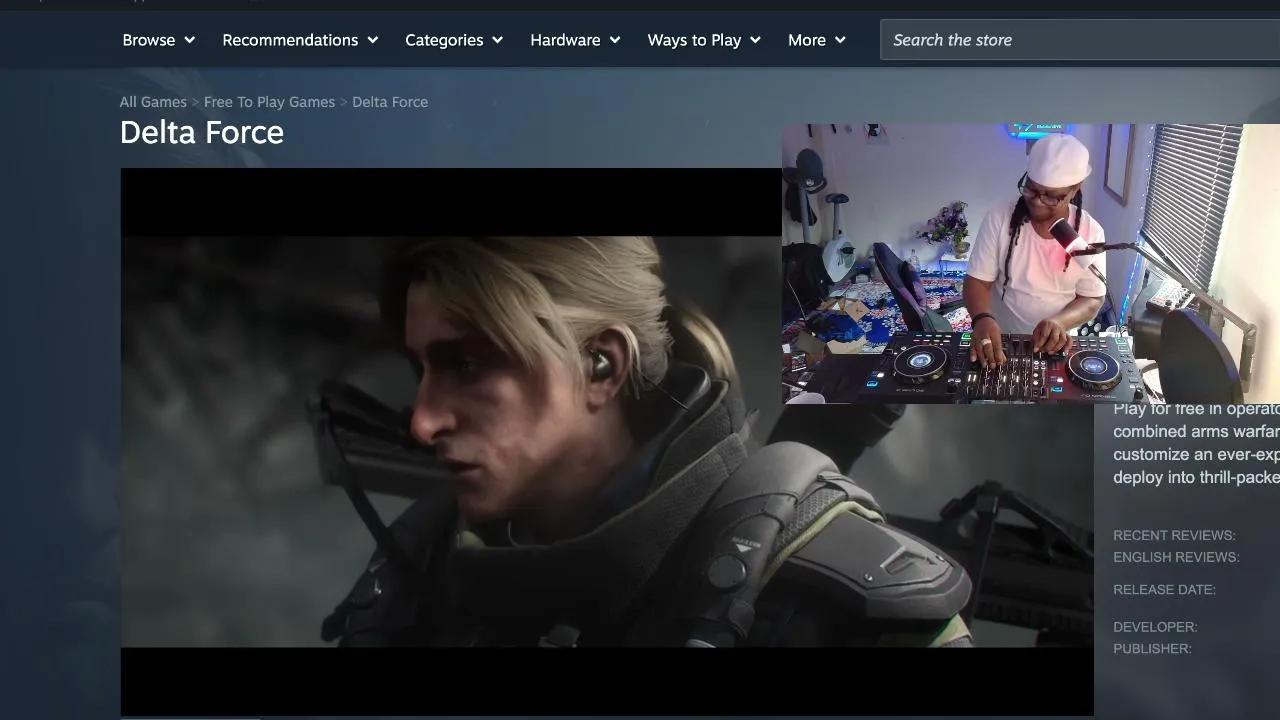Expand the More menu
Image resolution: width=1280 pixels, height=720 pixels.
point(817,40)
